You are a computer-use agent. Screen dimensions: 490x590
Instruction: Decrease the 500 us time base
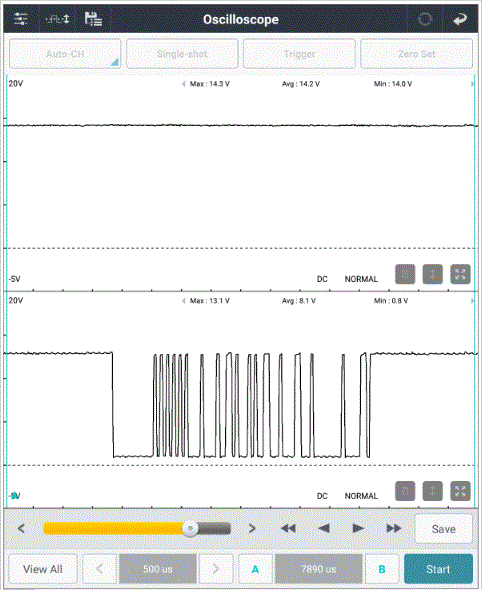click(x=99, y=569)
